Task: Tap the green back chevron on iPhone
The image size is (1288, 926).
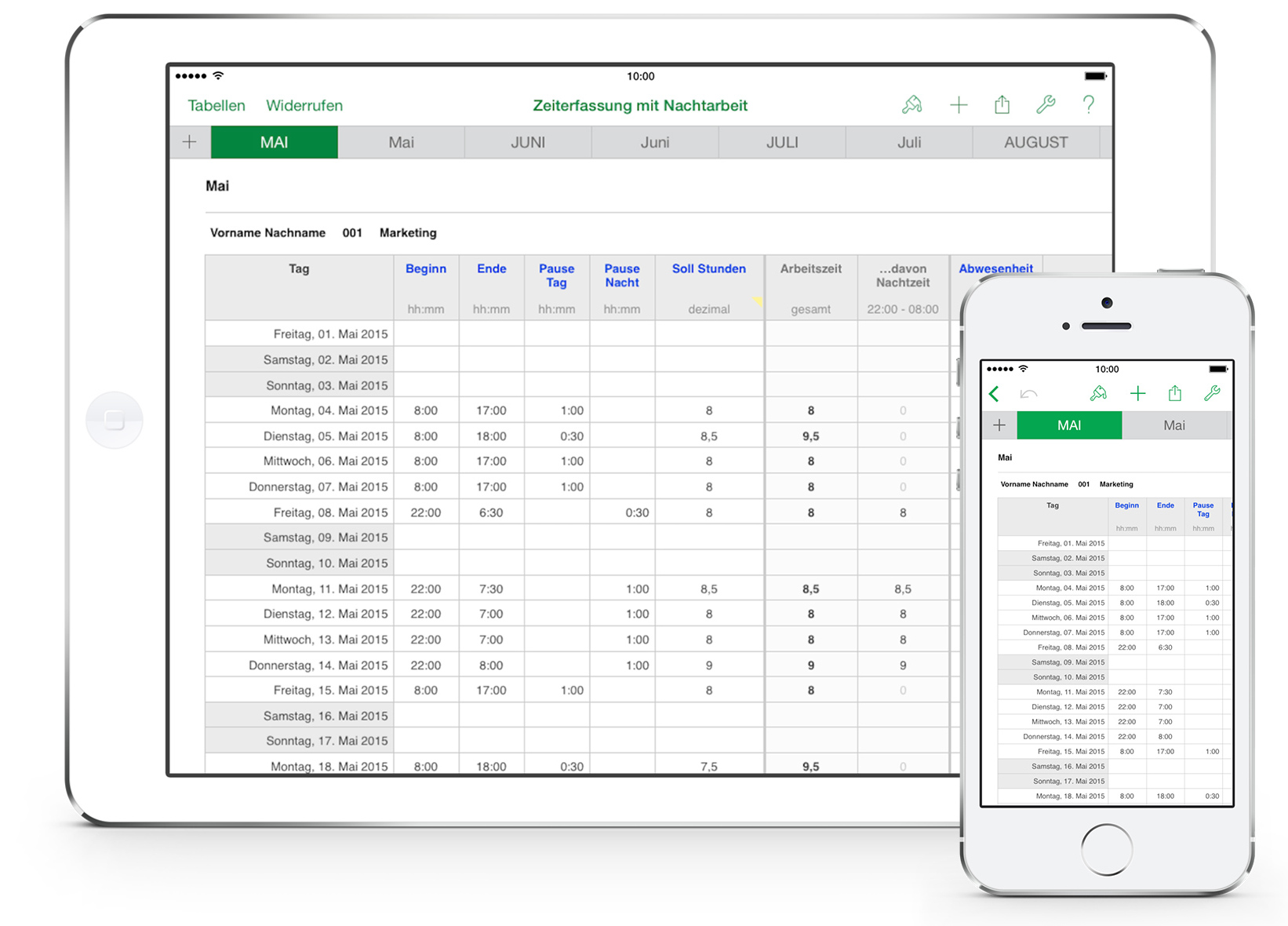Action: (994, 394)
